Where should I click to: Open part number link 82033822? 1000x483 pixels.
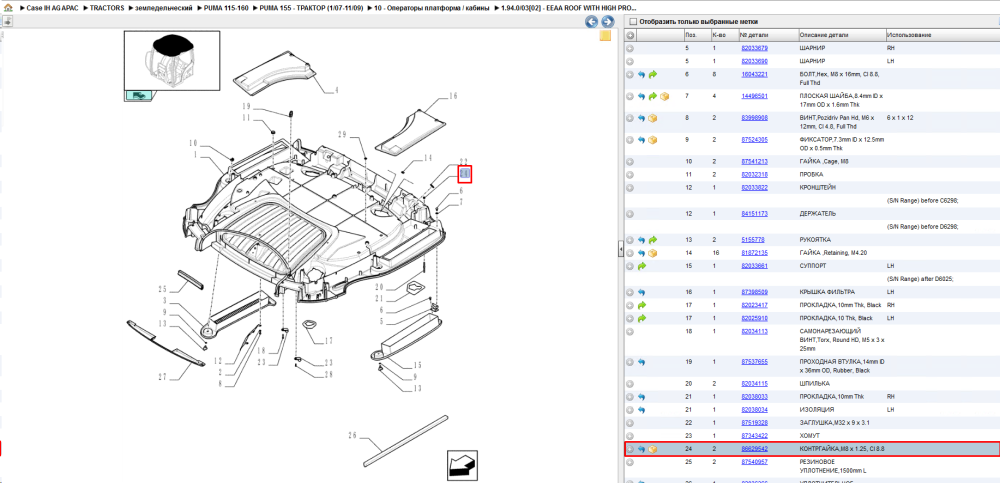coord(754,188)
